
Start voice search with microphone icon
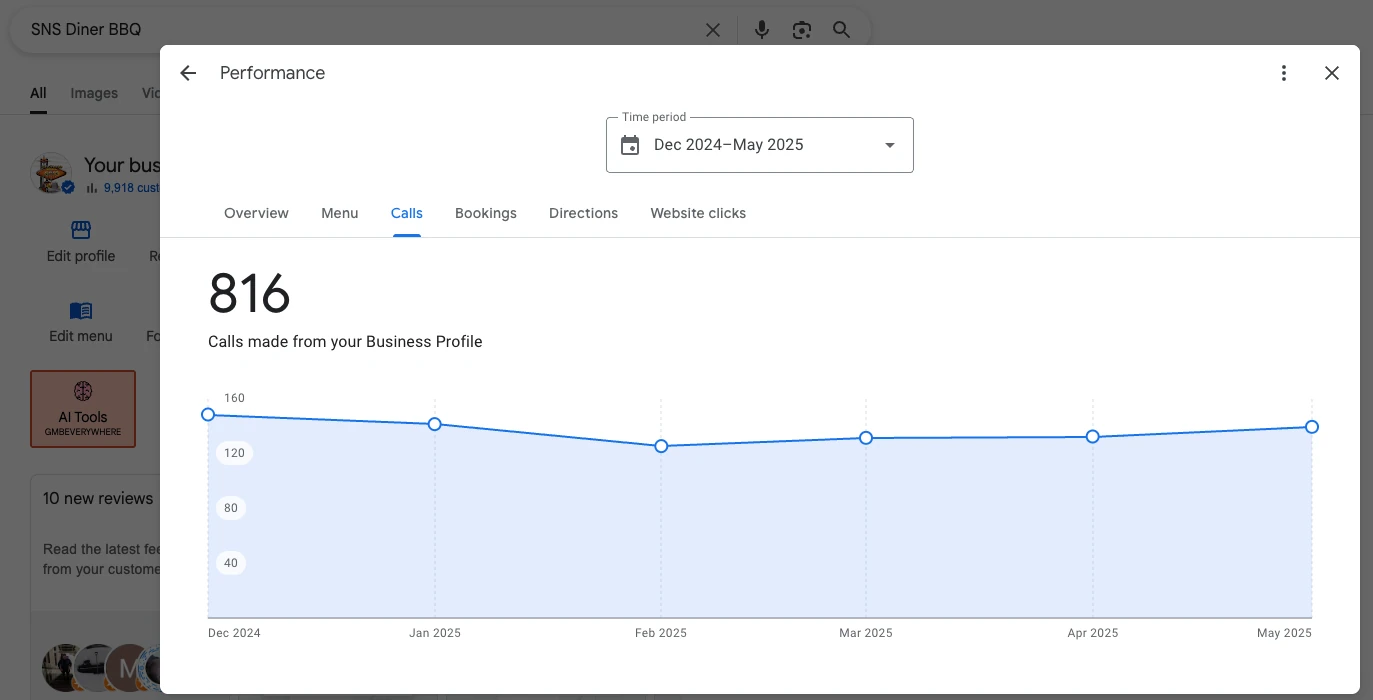(x=762, y=30)
